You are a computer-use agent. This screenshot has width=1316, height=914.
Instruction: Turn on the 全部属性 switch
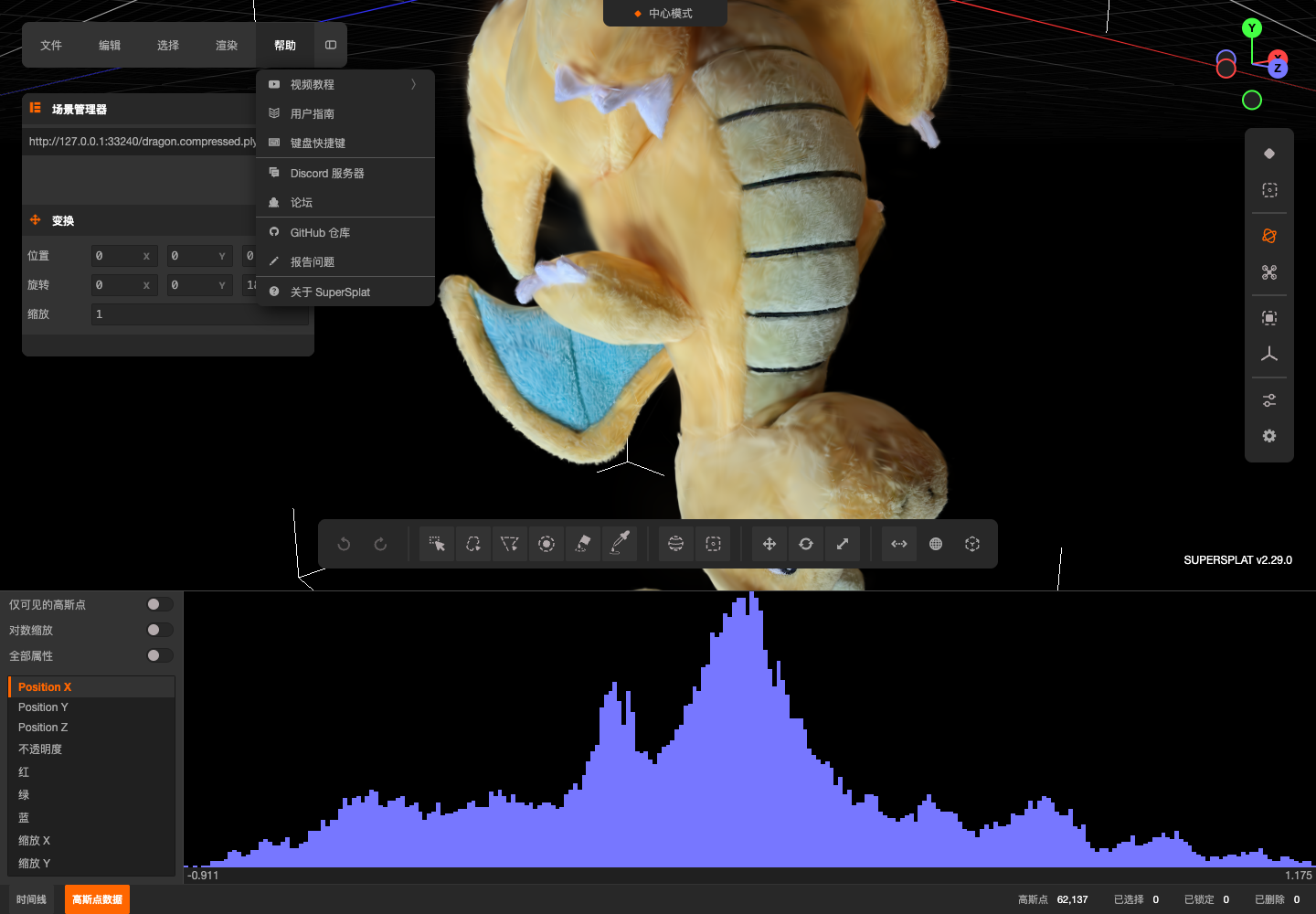160,655
